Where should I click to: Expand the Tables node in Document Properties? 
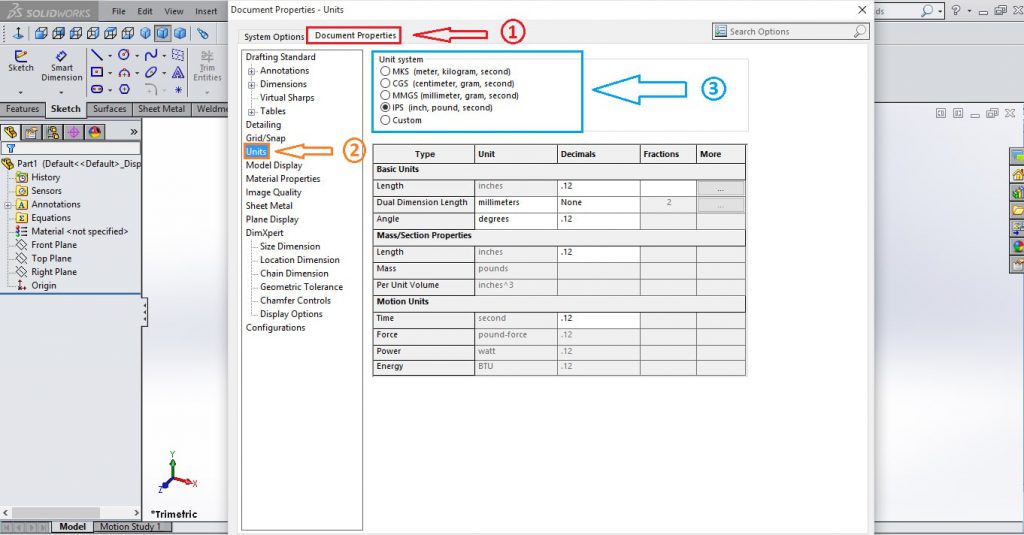point(251,112)
